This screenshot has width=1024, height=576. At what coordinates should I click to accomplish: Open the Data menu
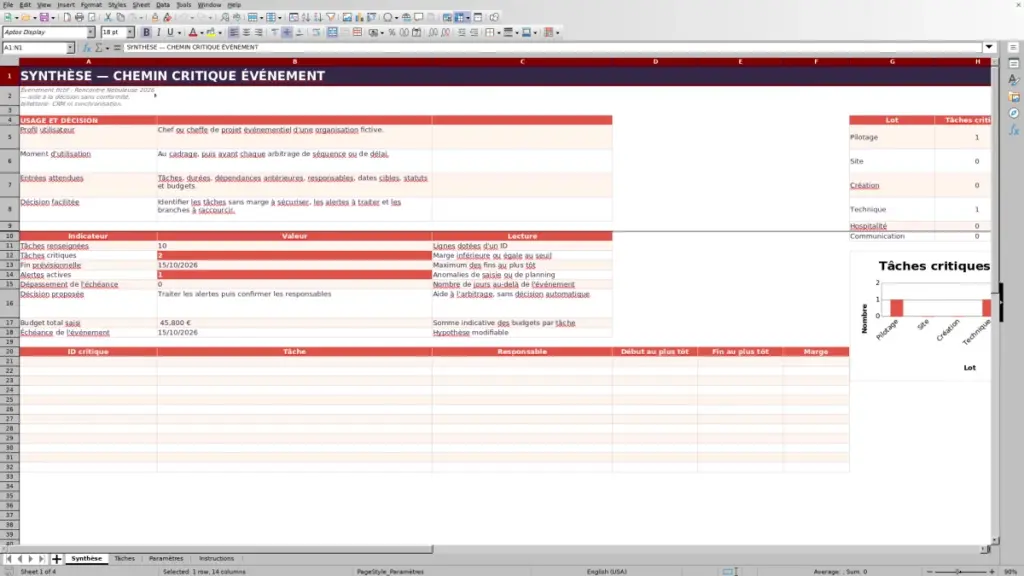[x=163, y=5]
